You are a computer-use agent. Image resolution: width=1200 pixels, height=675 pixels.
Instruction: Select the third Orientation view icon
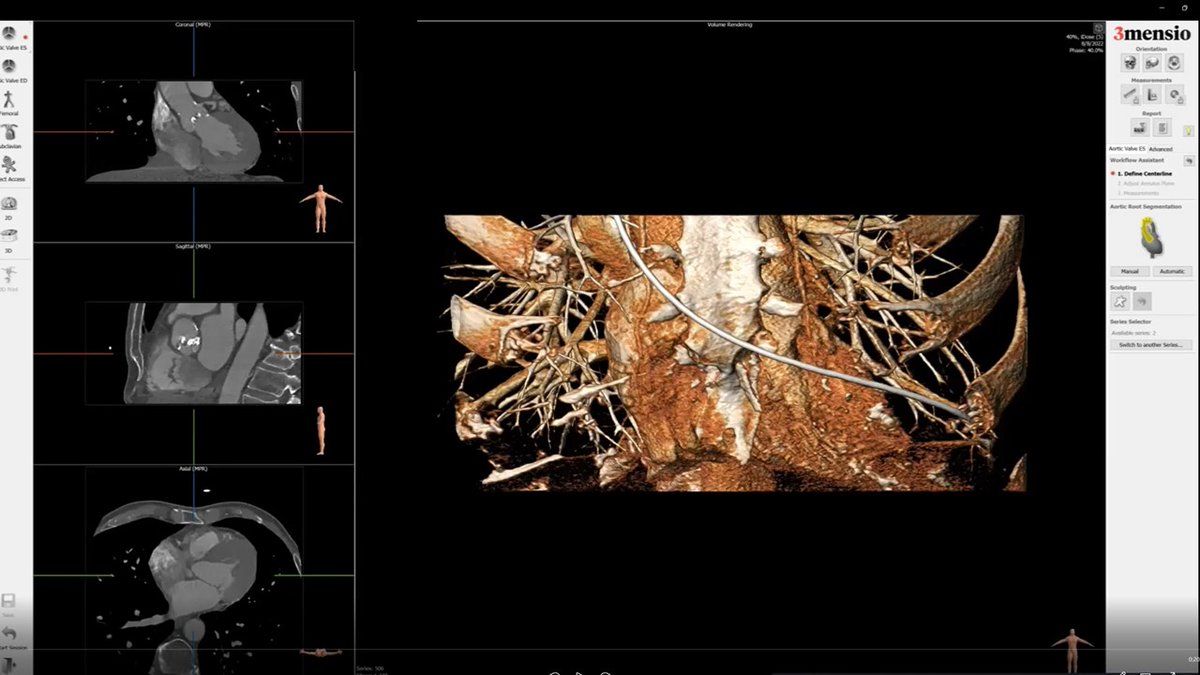pyautogui.click(x=1174, y=62)
